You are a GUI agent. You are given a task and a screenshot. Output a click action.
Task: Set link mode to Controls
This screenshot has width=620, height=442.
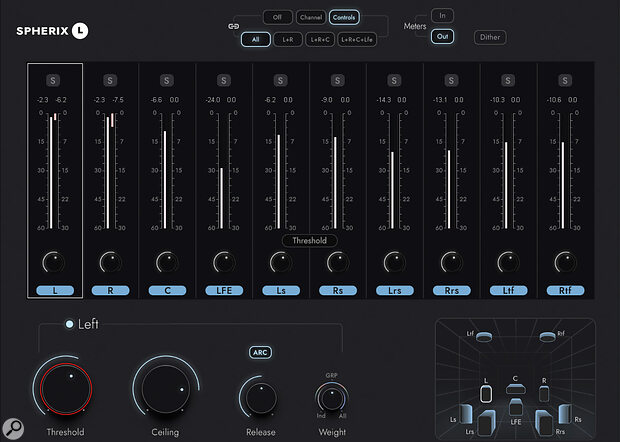pyautogui.click(x=344, y=17)
